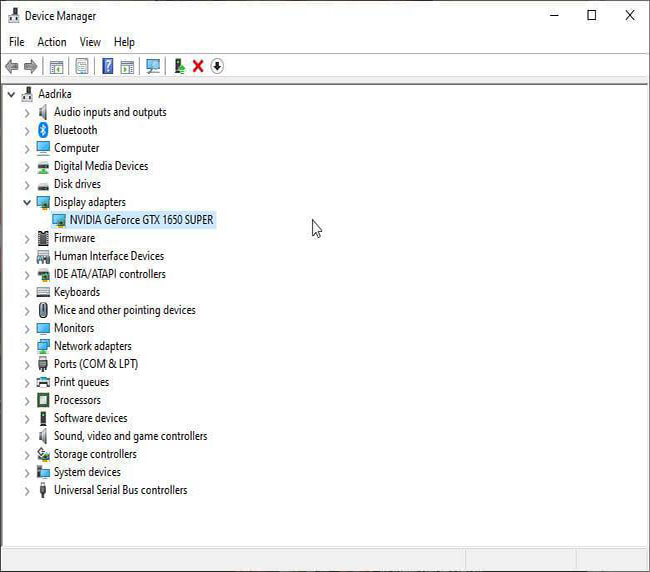The image size is (650, 572).
Task: Expand the Processors category arrow
Action: (x=27, y=400)
